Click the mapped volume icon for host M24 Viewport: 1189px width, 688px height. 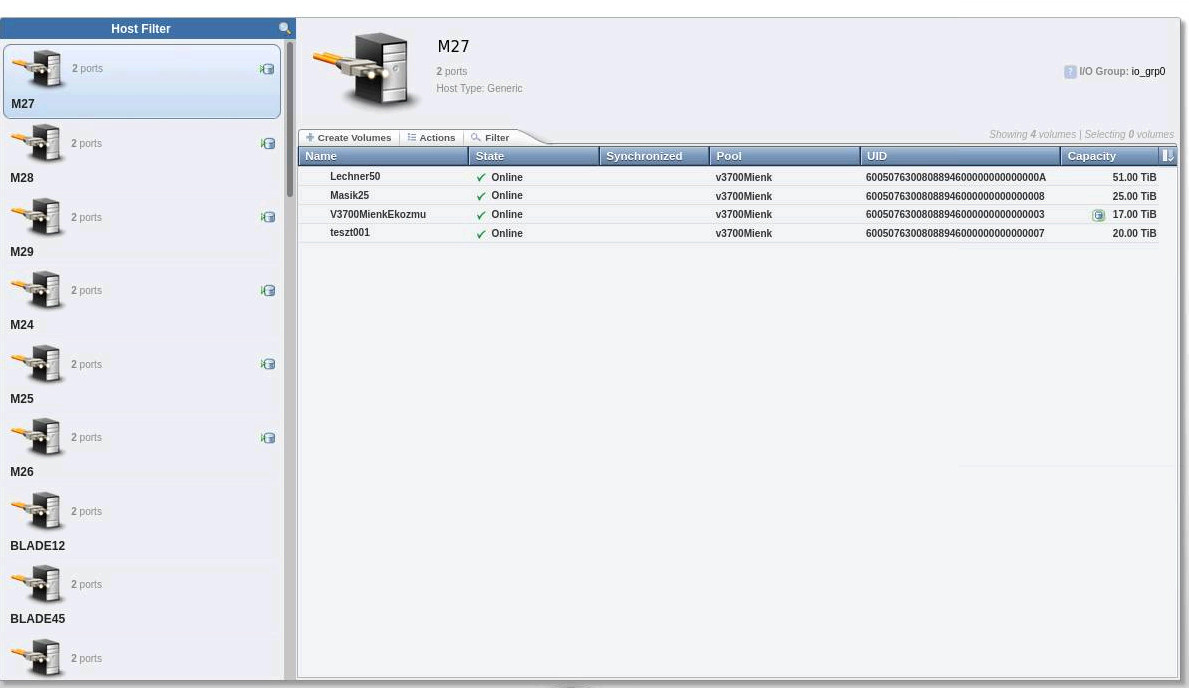pyautogui.click(x=267, y=291)
